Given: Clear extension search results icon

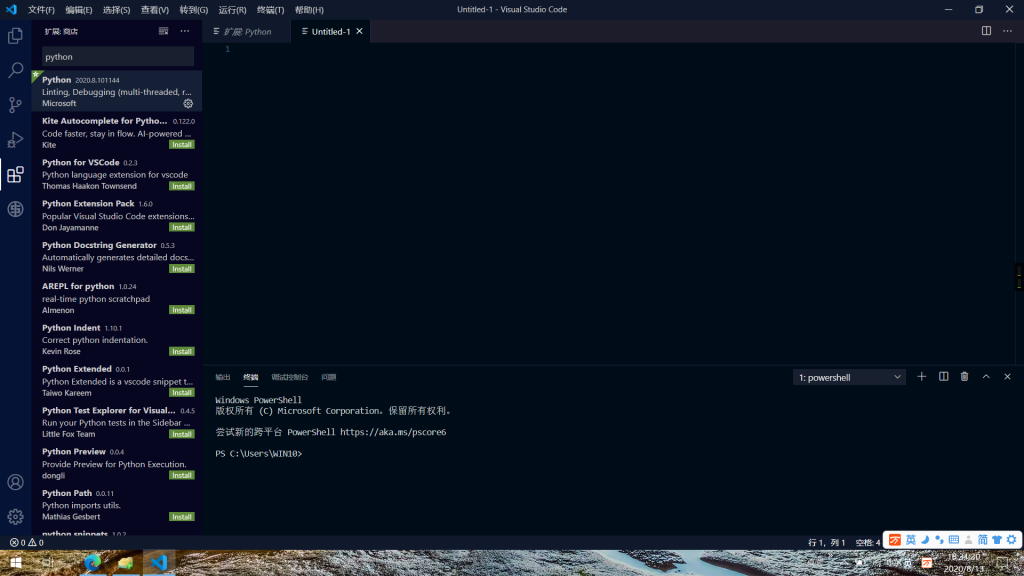Looking at the screenshot, I should click(x=163, y=31).
